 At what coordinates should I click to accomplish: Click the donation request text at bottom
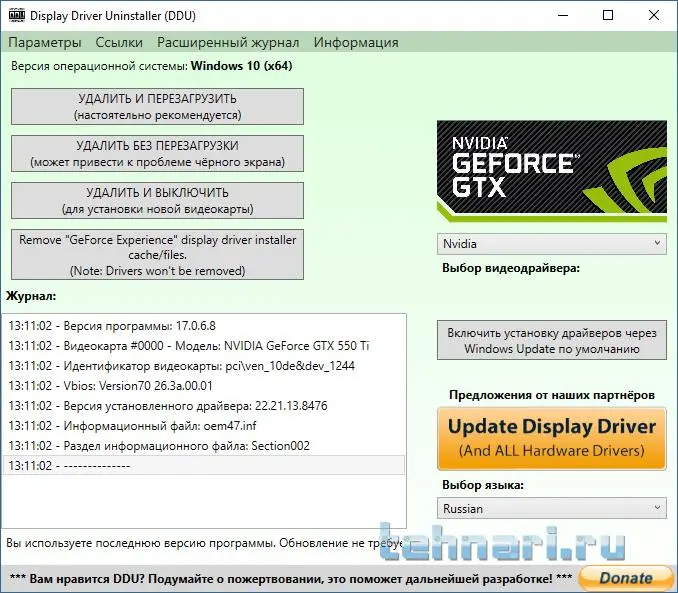coord(291,579)
